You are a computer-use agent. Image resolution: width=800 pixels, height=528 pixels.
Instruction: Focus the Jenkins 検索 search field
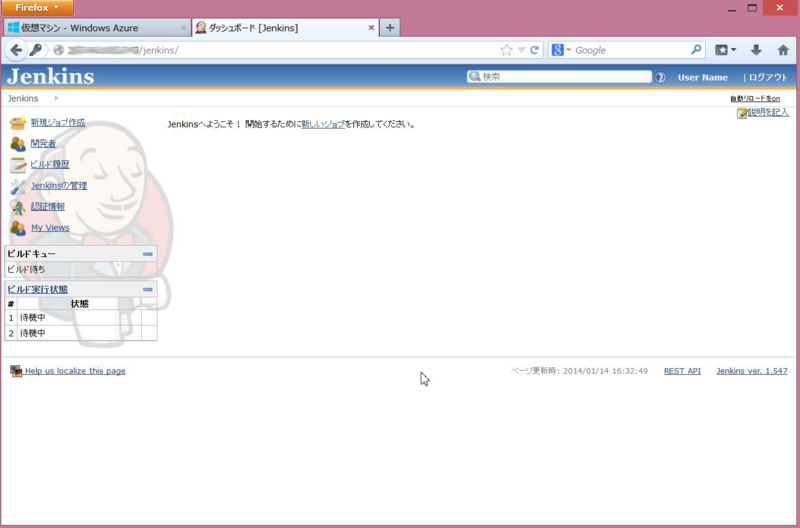(x=559, y=77)
